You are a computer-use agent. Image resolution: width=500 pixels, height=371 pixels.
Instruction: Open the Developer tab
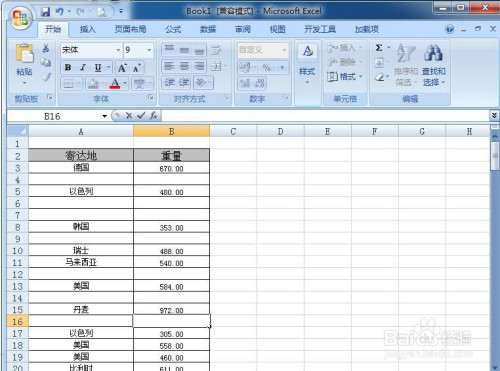click(320, 29)
